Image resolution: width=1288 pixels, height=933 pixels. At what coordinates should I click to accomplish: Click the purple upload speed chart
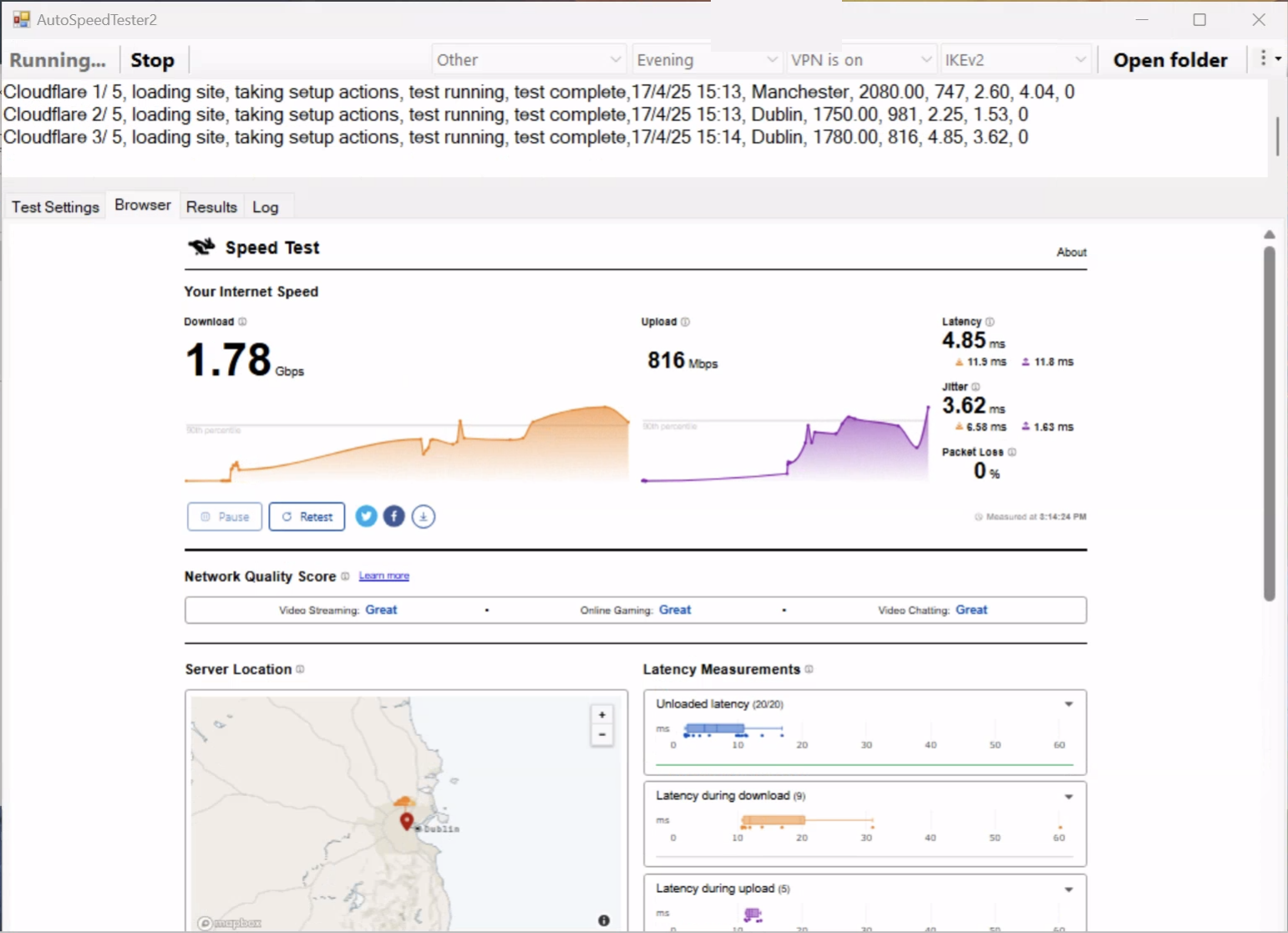(785, 444)
